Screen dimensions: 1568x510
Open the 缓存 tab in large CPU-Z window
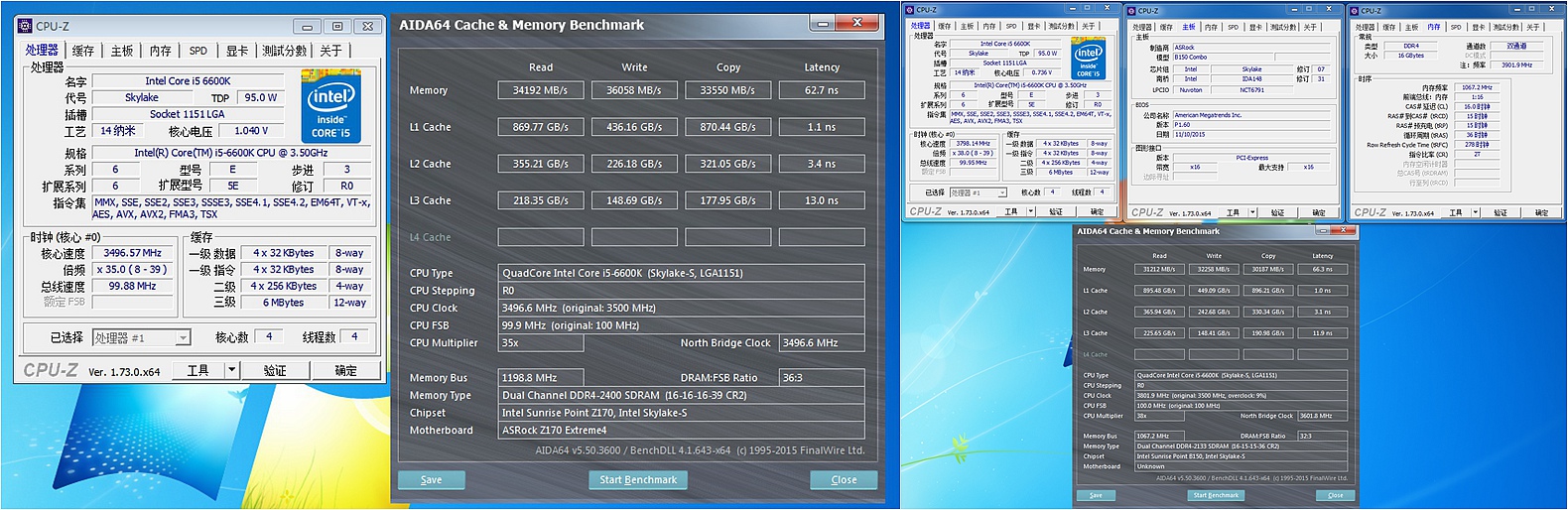pyautogui.click(x=83, y=51)
